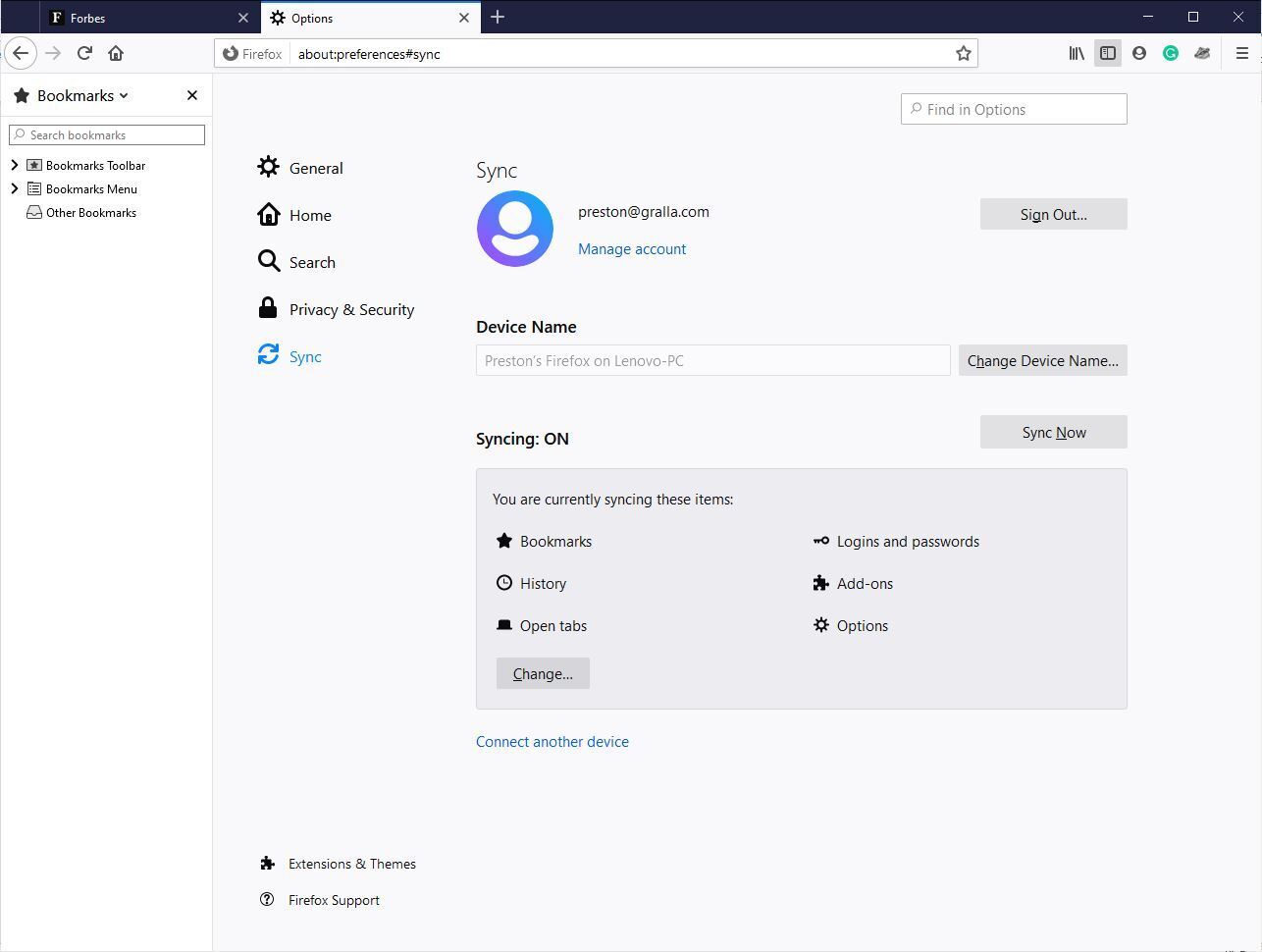Viewport: 1262px width, 952px height.
Task: Open the Privacy & Security category
Action: point(336,309)
